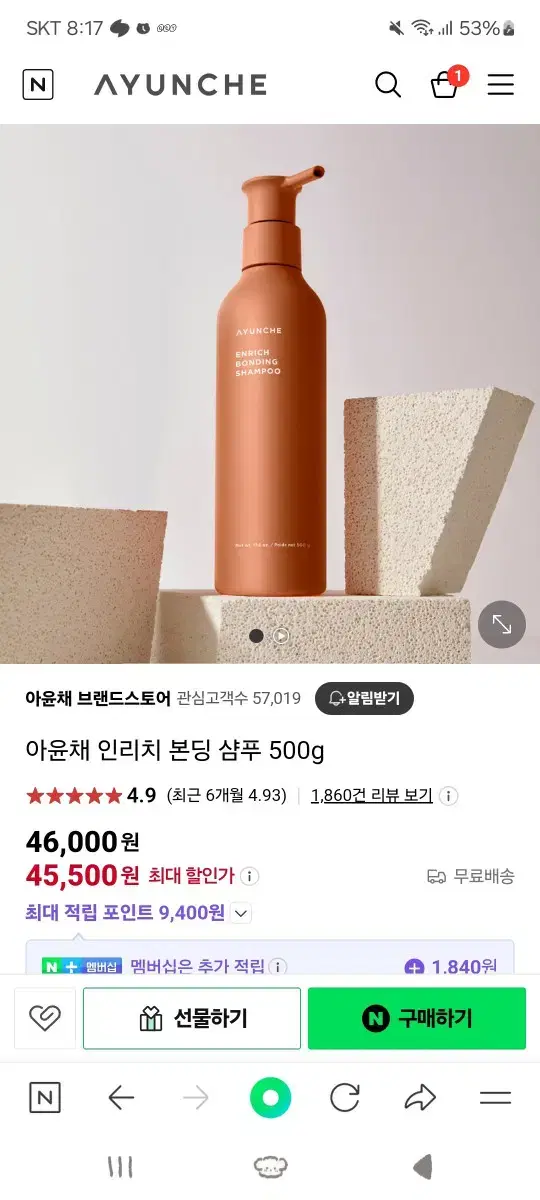The width and height of the screenshot is (540, 1200).
Task: Show 최대 할인가 info tooltip
Action: coord(250,876)
